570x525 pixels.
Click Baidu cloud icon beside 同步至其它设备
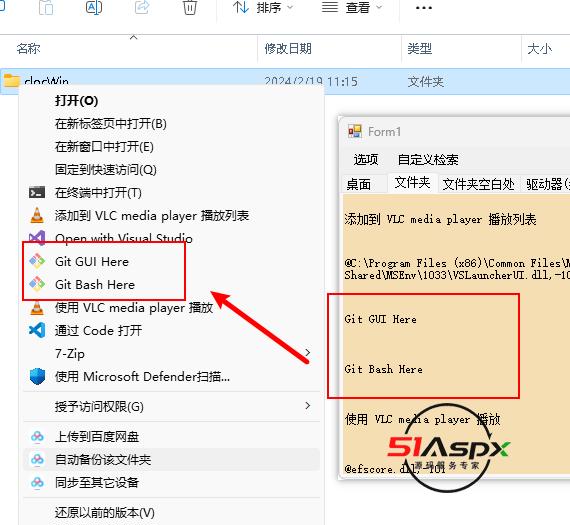point(37,482)
